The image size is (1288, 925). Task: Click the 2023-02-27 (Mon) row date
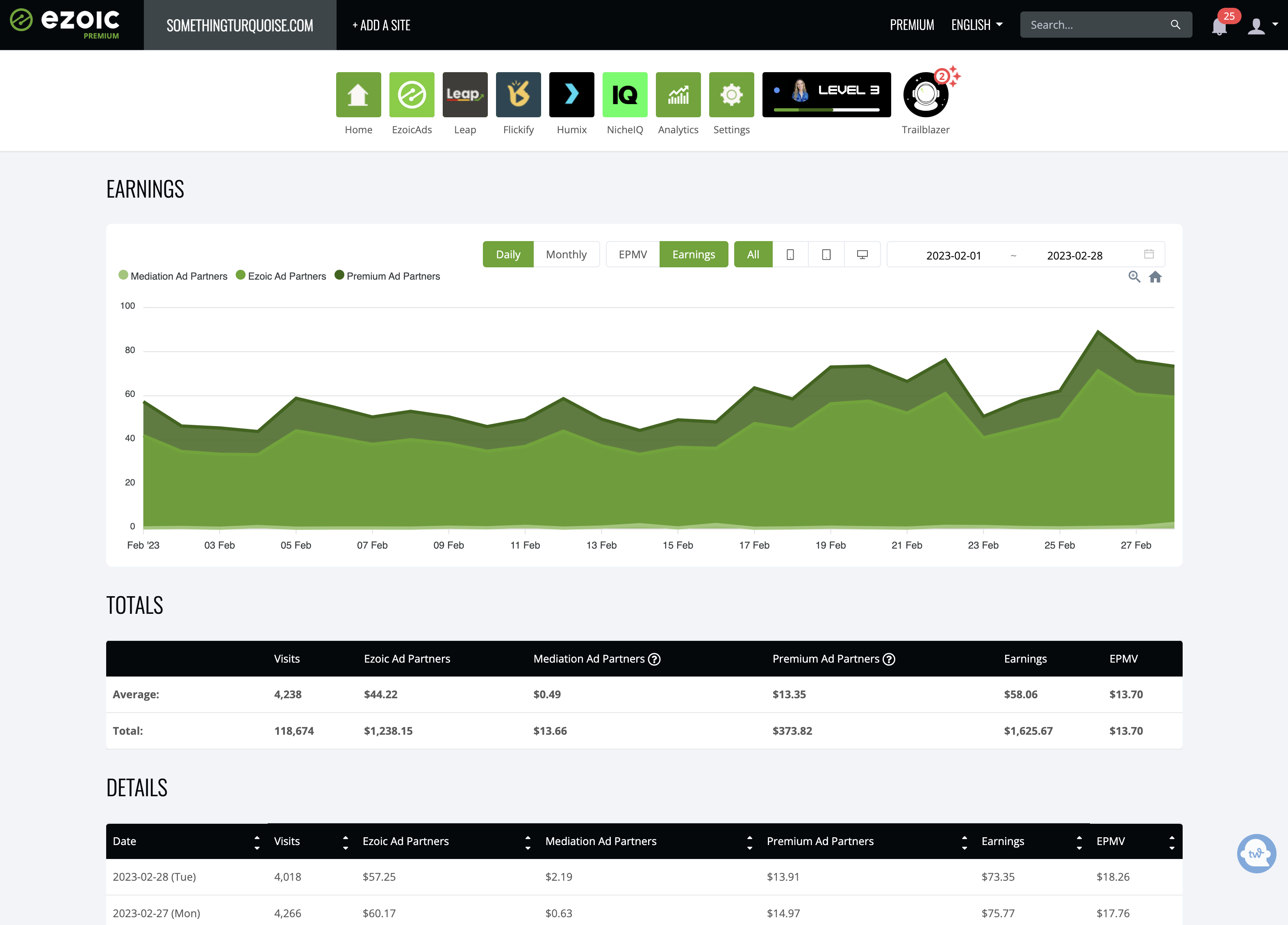156,913
